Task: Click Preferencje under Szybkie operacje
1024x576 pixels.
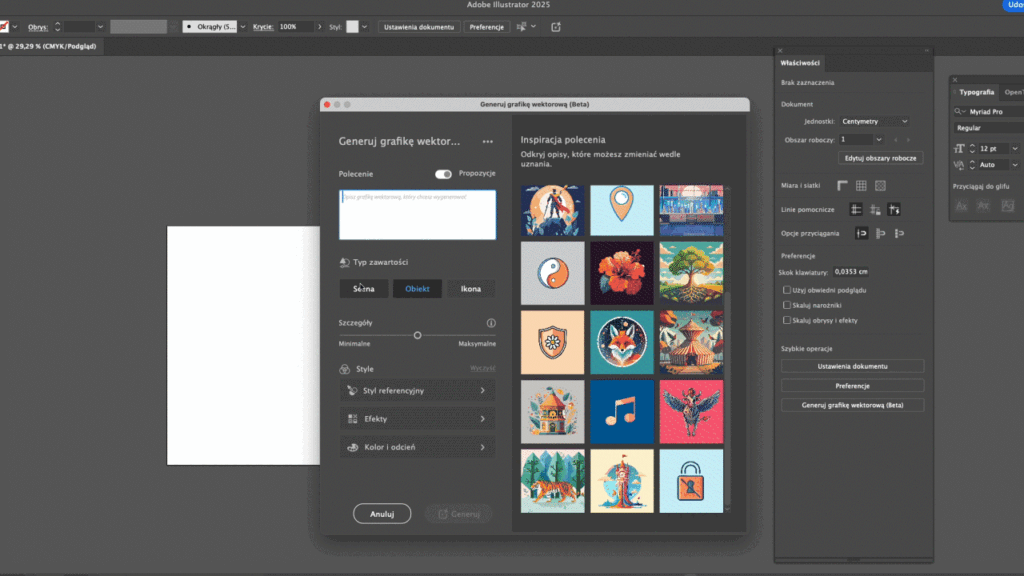Action: tap(852, 386)
